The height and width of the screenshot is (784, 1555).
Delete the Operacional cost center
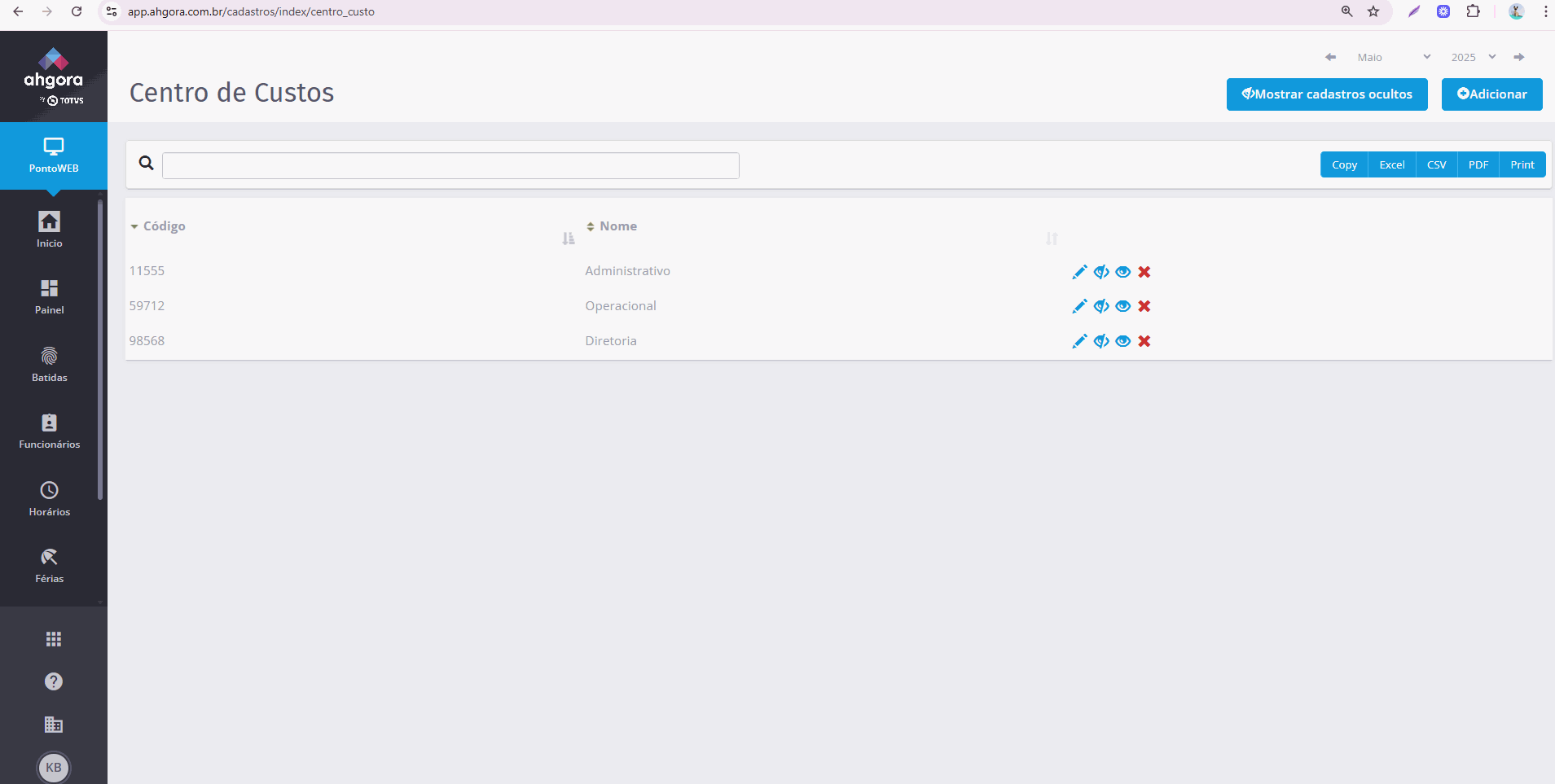coord(1144,306)
